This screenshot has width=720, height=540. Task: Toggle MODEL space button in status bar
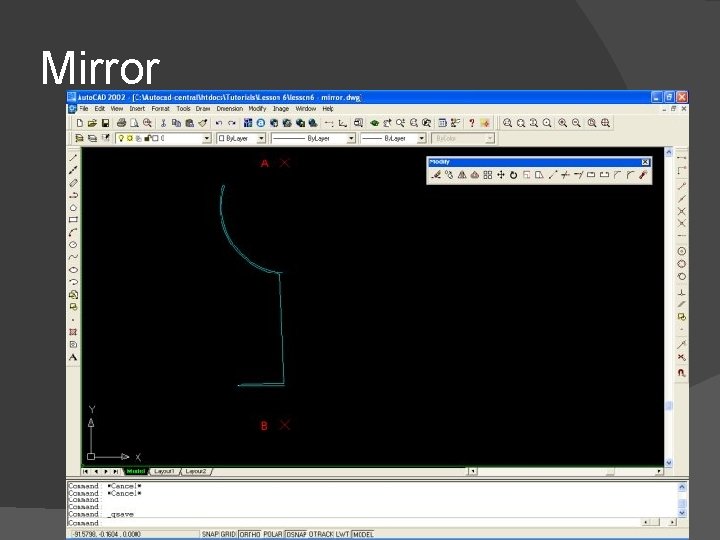click(x=363, y=534)
